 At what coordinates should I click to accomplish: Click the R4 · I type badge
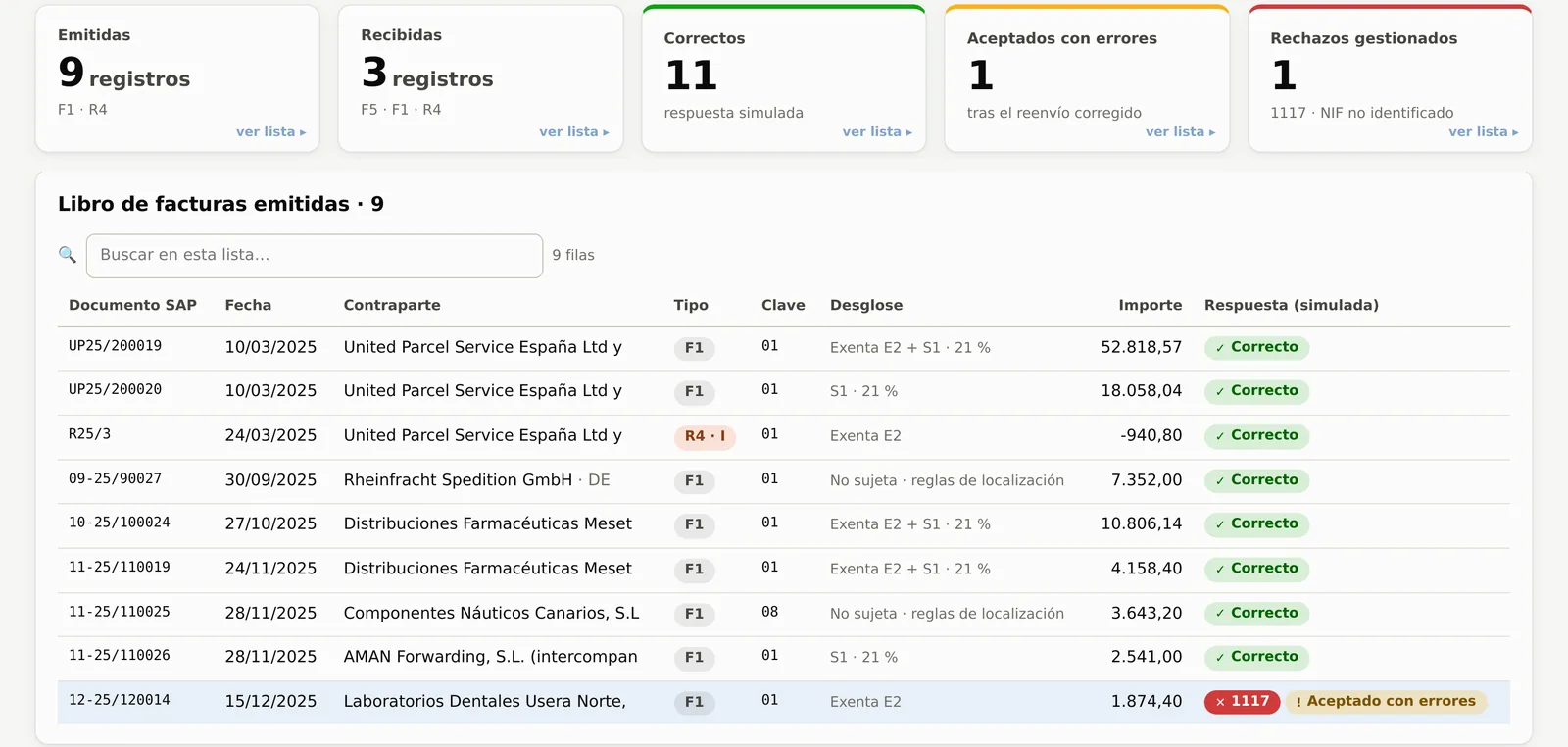705,436
